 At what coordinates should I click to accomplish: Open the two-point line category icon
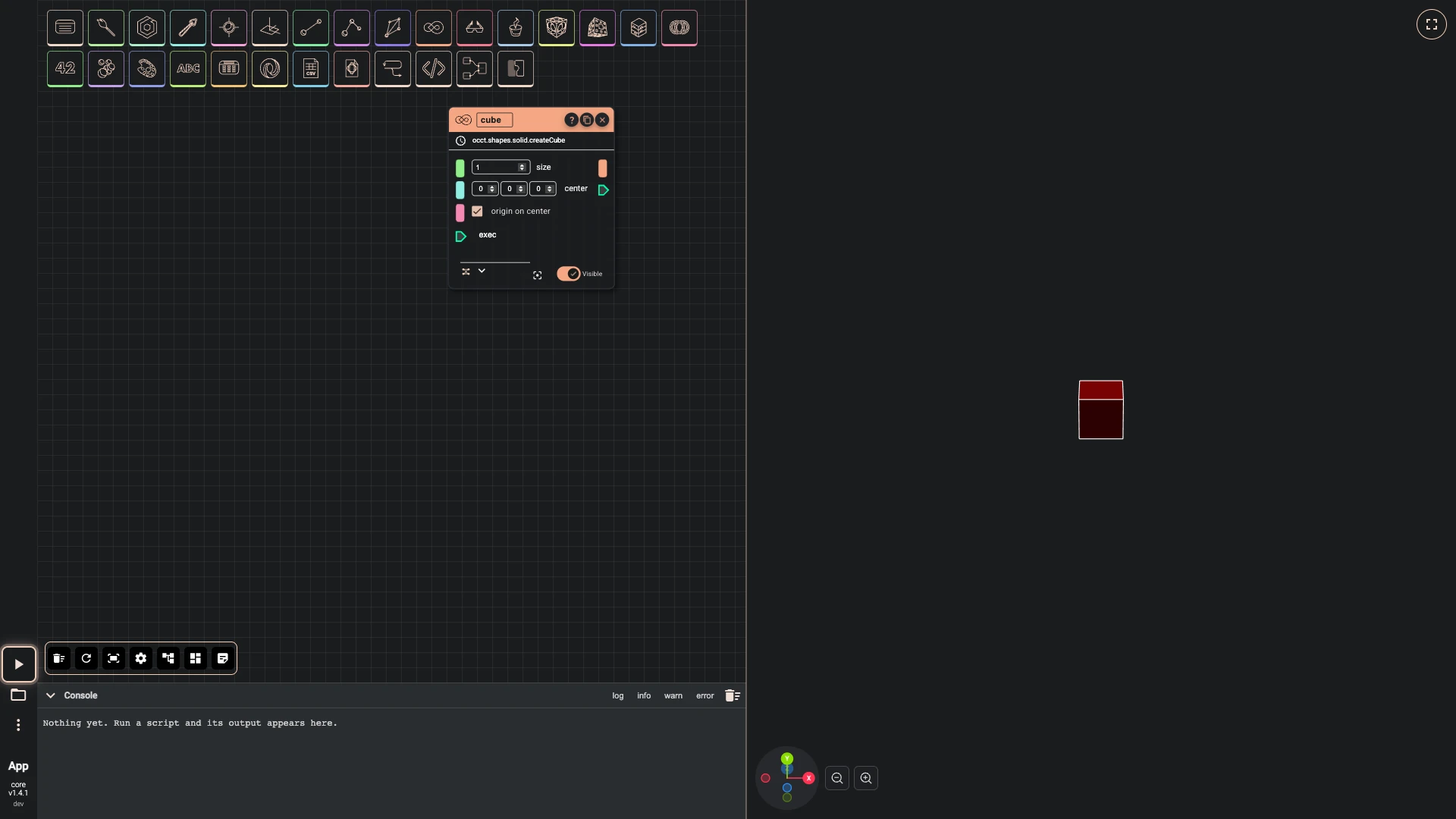[311, 28]
